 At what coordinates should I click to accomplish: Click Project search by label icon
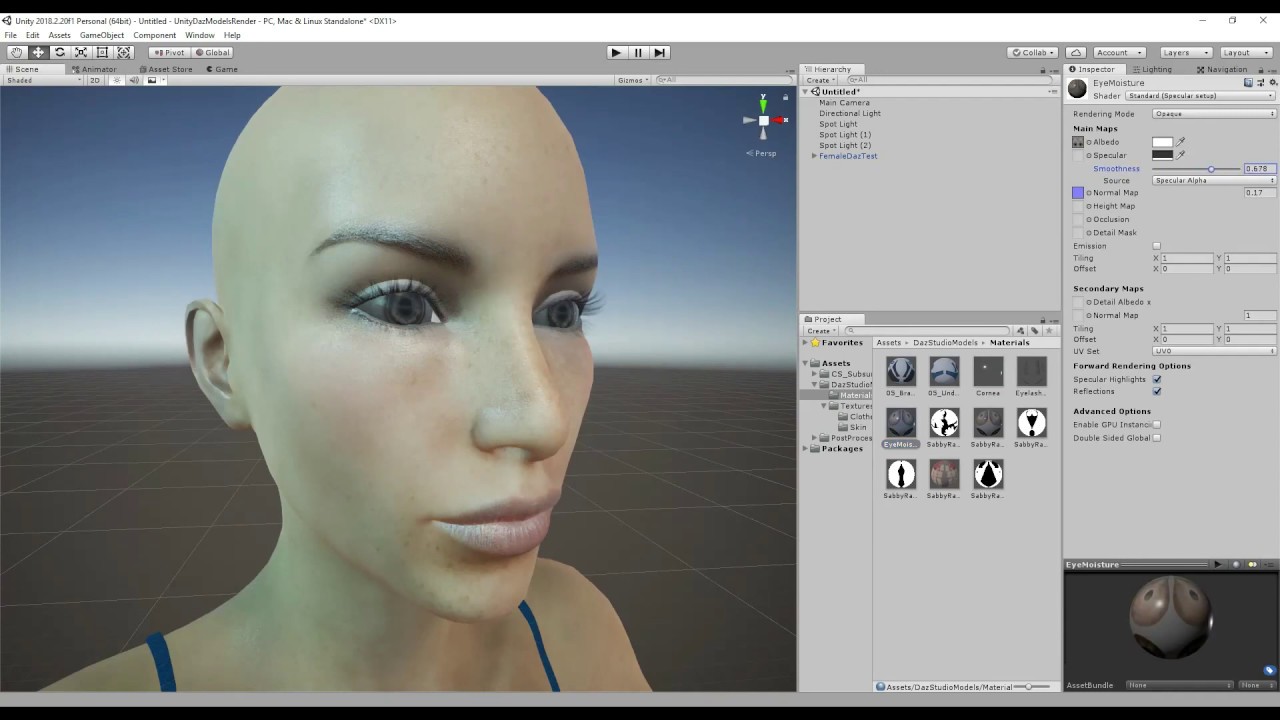(x=1035, y=330)
